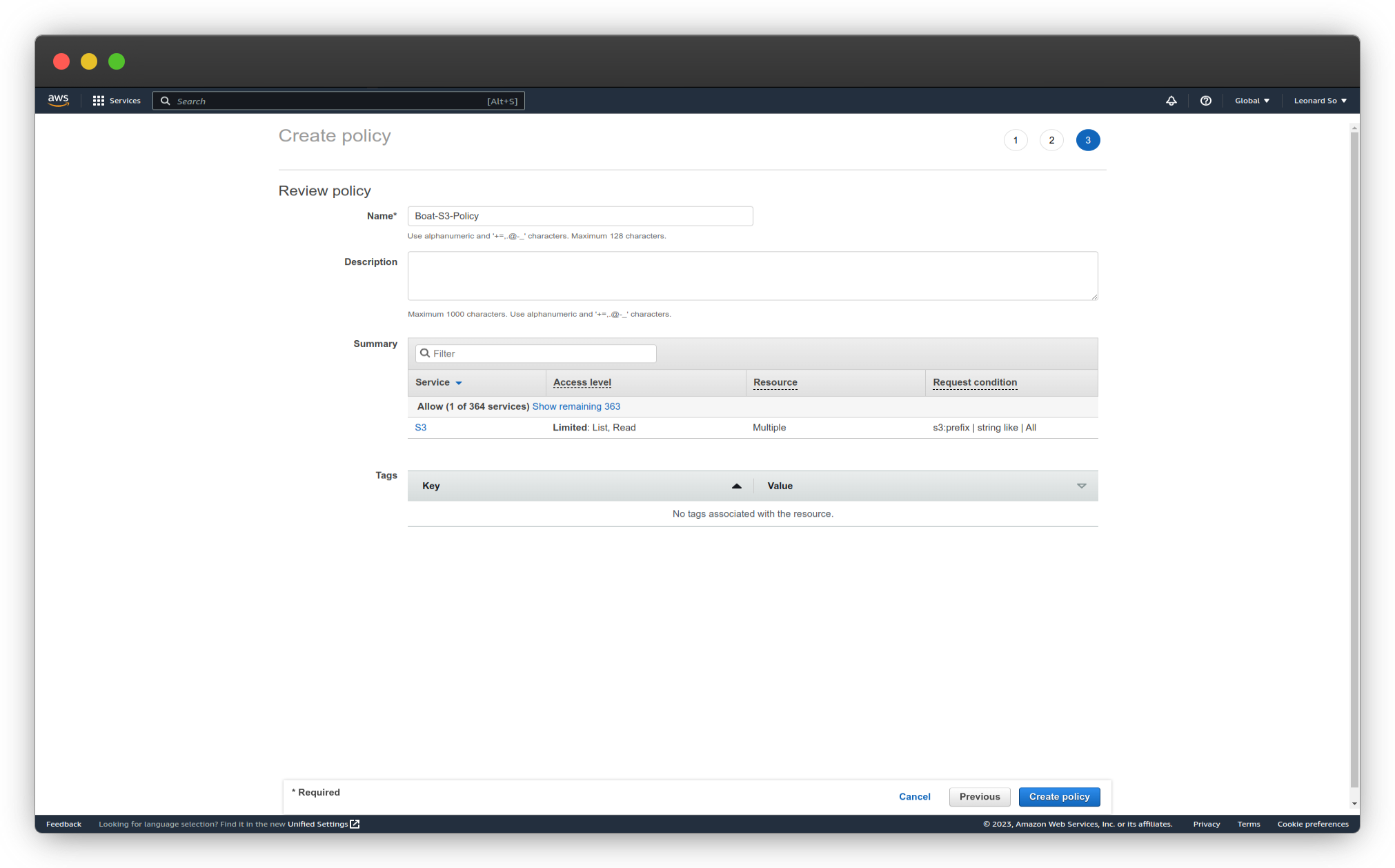
Task: Sort by Service column arrow
Action: pos(459,383)
